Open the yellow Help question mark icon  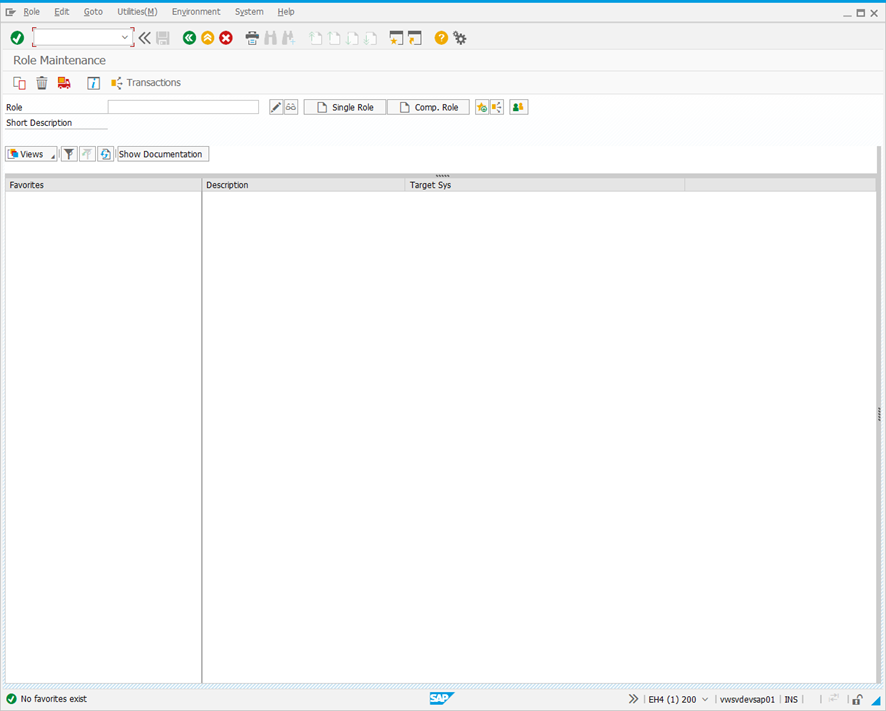tap(441, 38)
